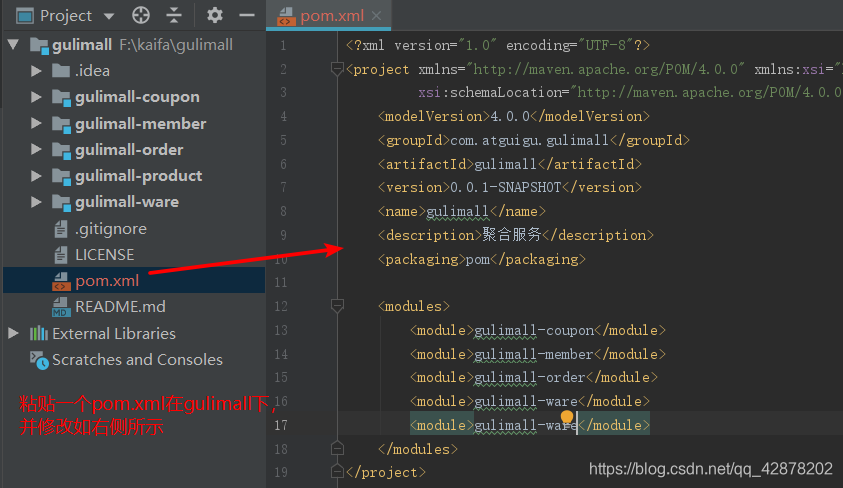Click the description text 聚合服务

(x=512, y=235)
